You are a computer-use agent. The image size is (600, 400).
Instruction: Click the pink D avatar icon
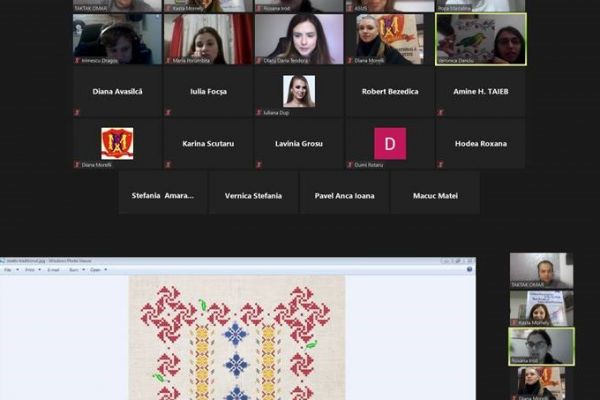tap(390, 142)
